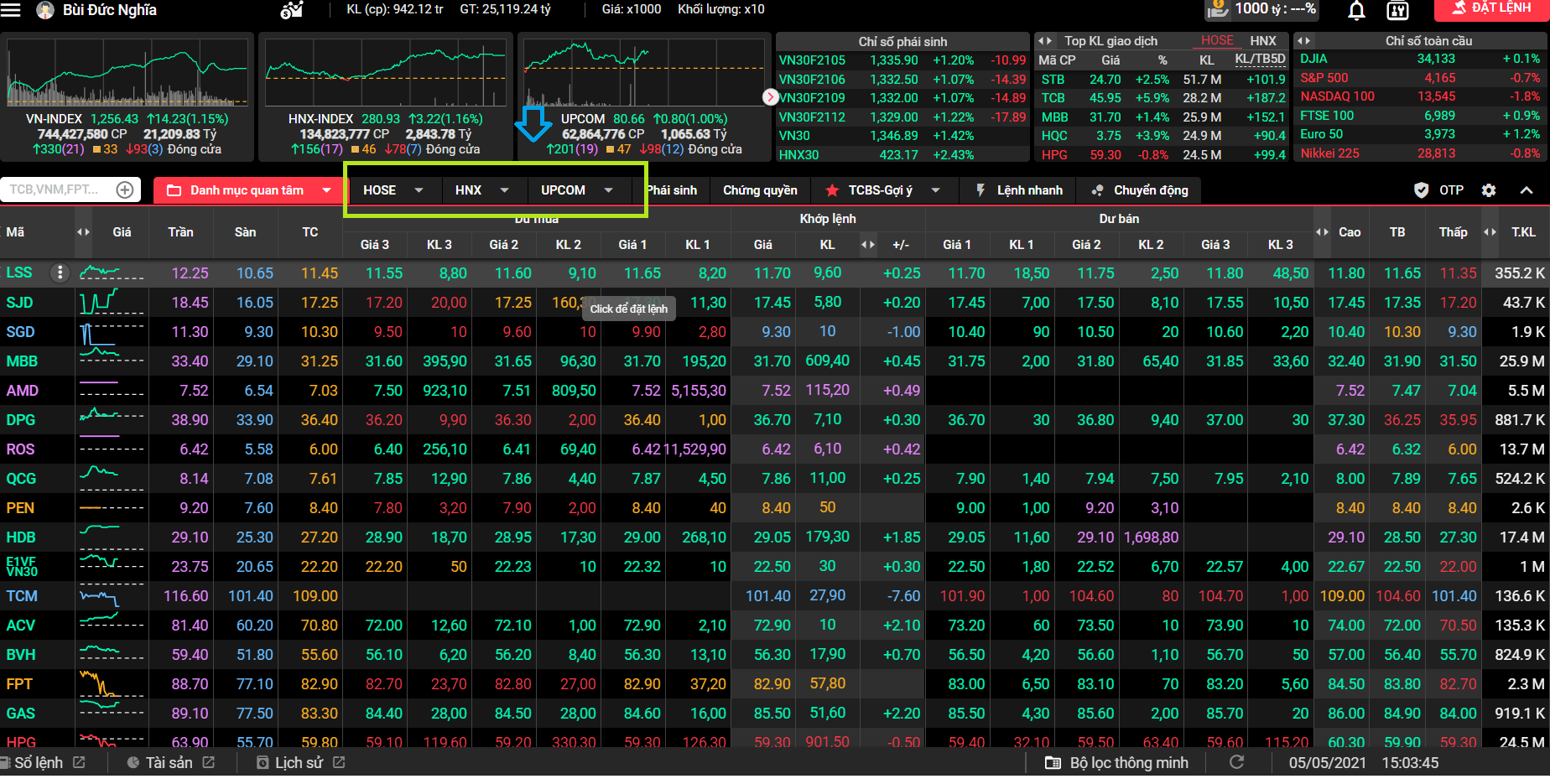Click the 1000 tỷ goal hand-coin icon
Image resolution: width=1550 pixels, height=784 pixels.
[x=1217, y=9]
